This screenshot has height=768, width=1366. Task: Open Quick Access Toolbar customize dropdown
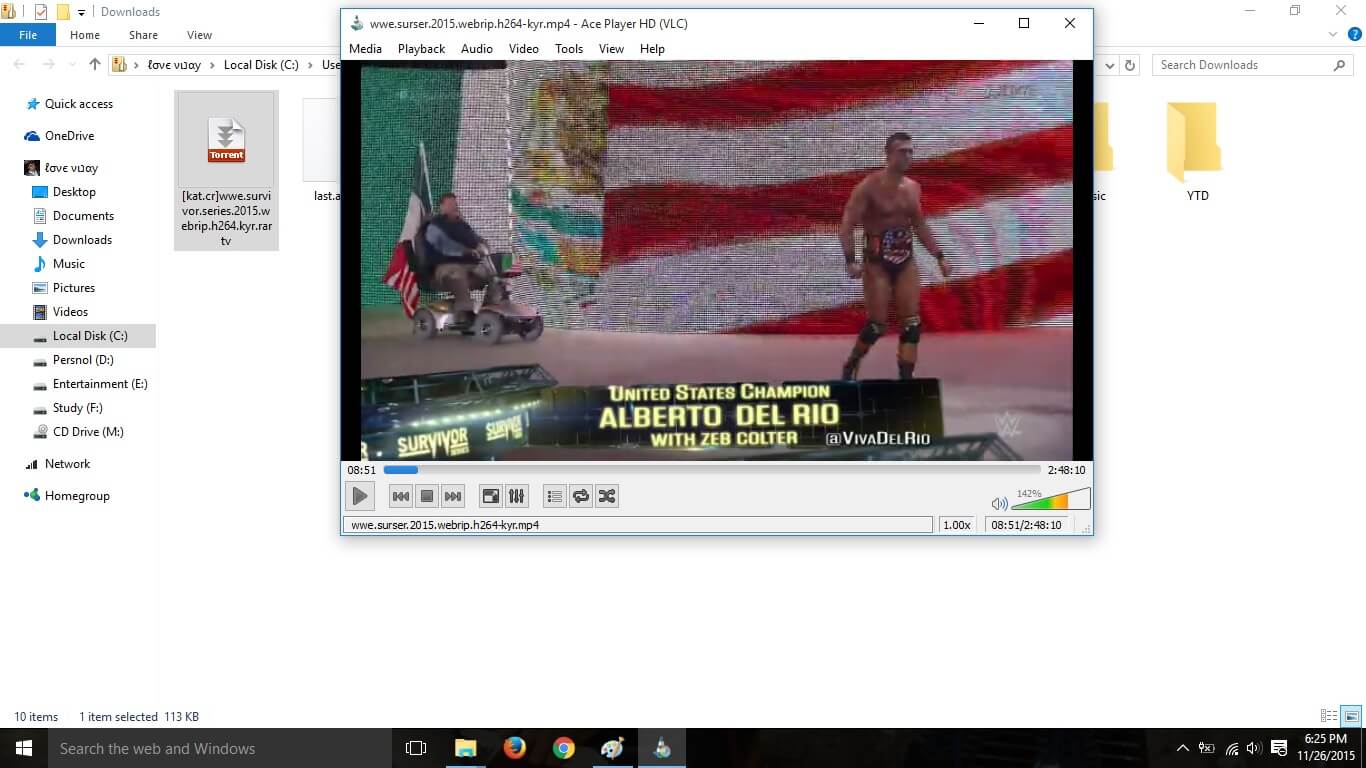click(81, 12)
